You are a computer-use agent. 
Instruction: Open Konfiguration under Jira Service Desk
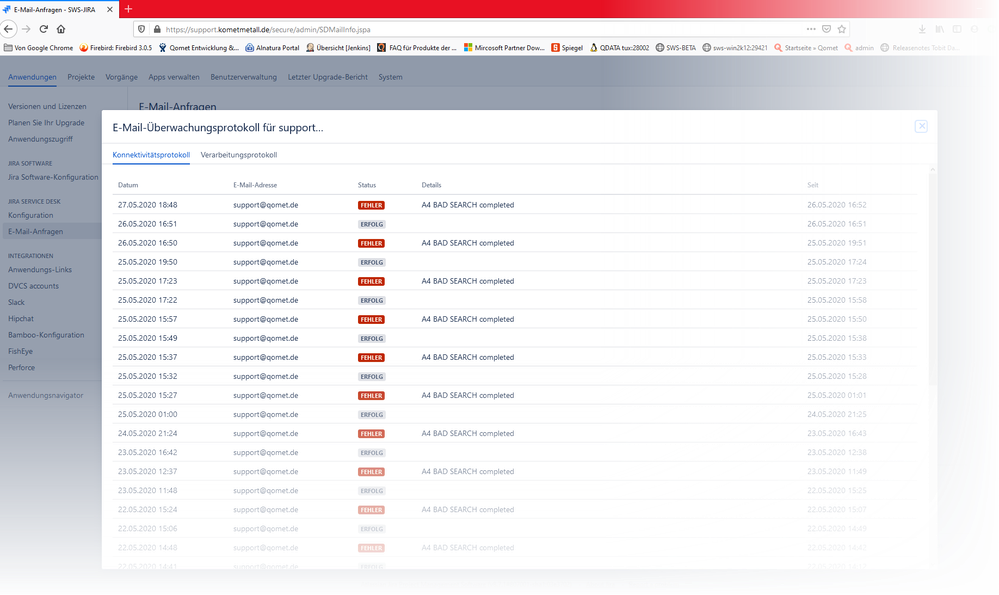pos(31,215)
